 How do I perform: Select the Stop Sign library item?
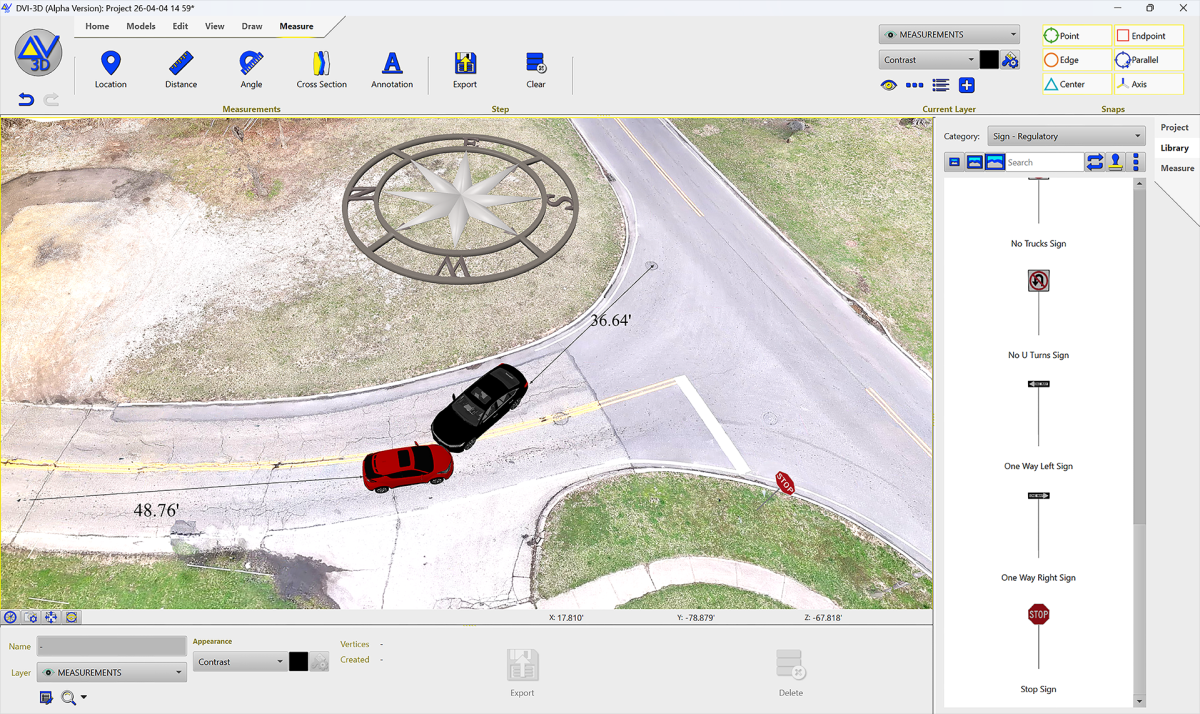click(1039, 646)
